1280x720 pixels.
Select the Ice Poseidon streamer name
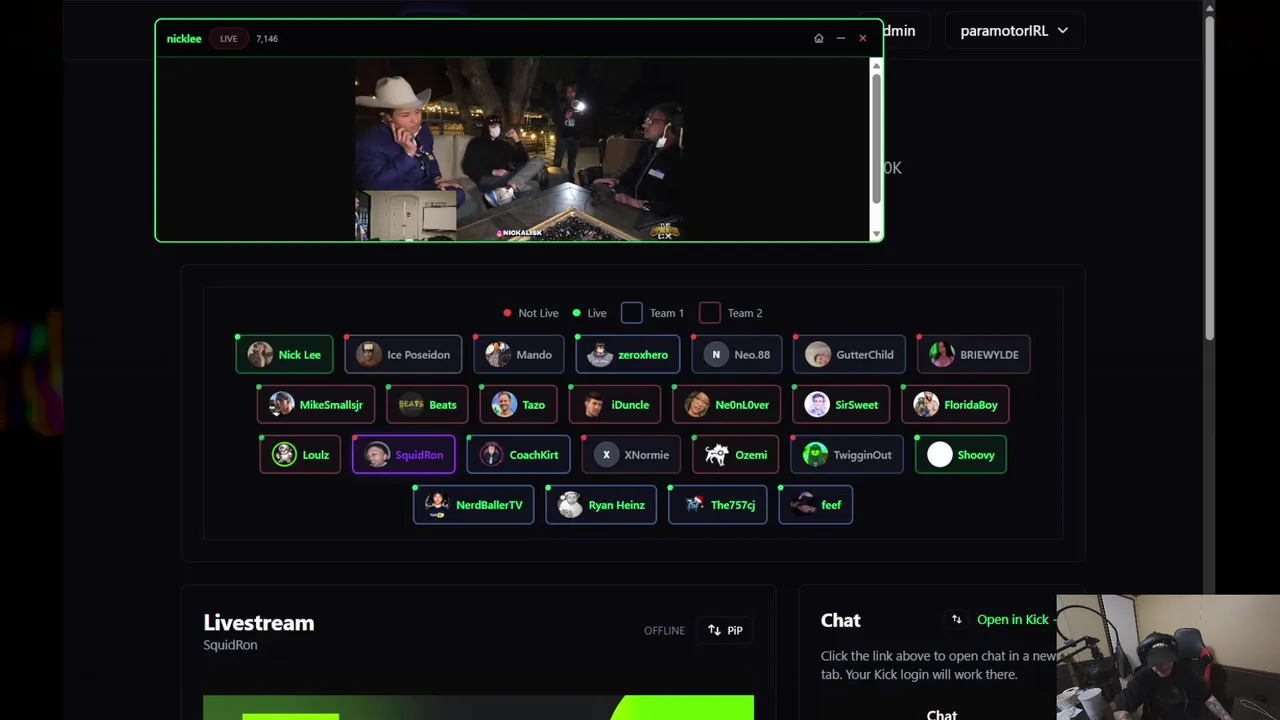419,355
